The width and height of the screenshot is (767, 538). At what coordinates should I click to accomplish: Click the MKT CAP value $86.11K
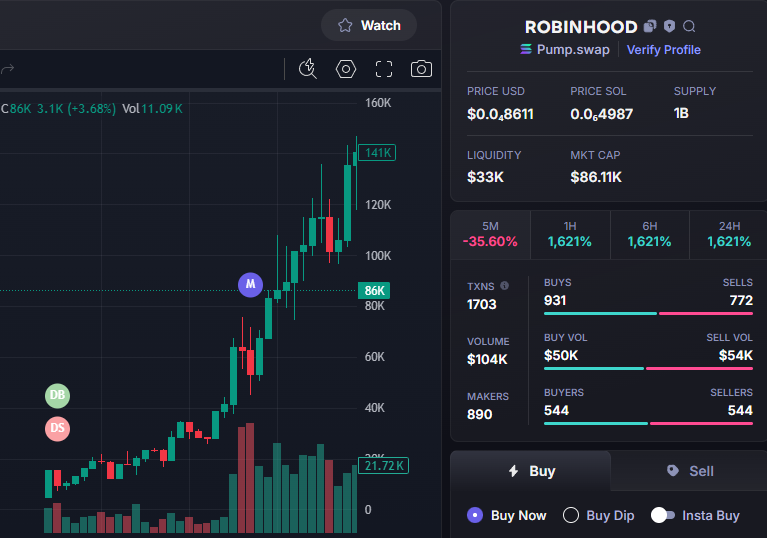(x=596, y=177)
